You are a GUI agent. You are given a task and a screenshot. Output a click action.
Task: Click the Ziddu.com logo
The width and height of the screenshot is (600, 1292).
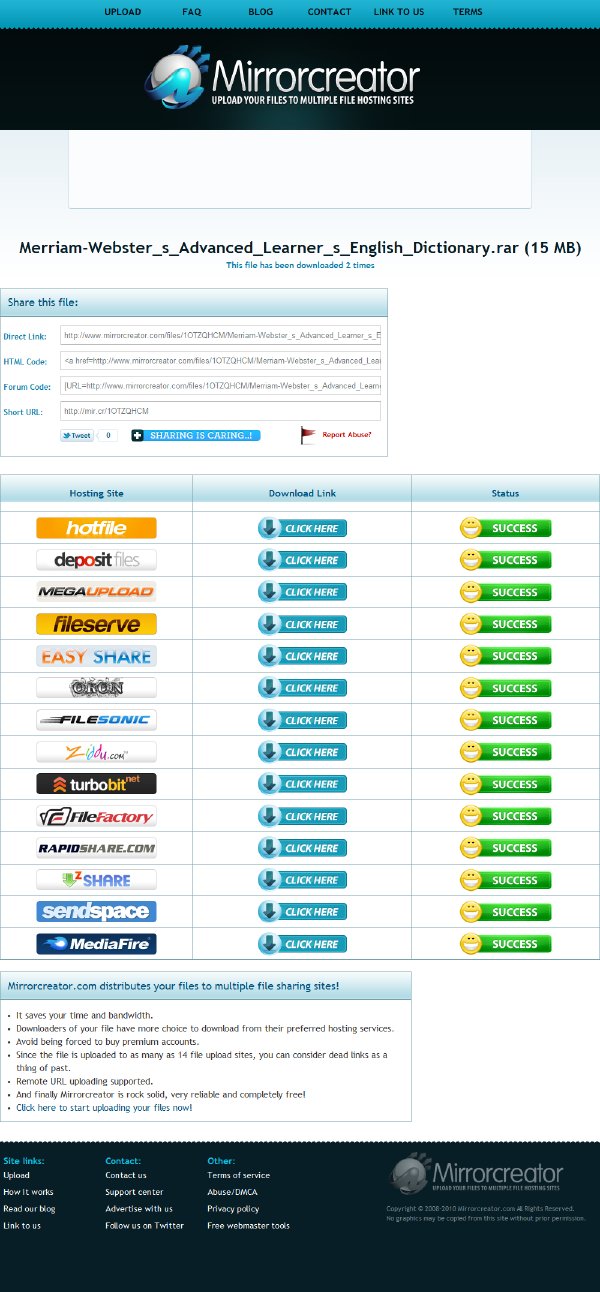[96, 752]
